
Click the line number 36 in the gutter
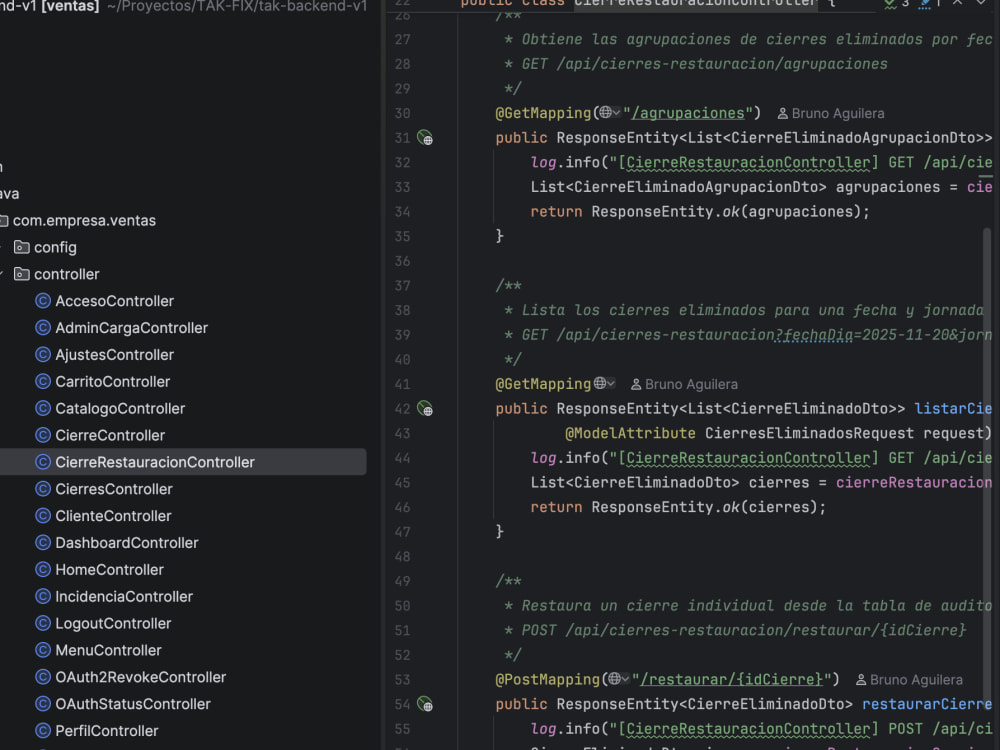pyautogui.click(x=402, y=261)
